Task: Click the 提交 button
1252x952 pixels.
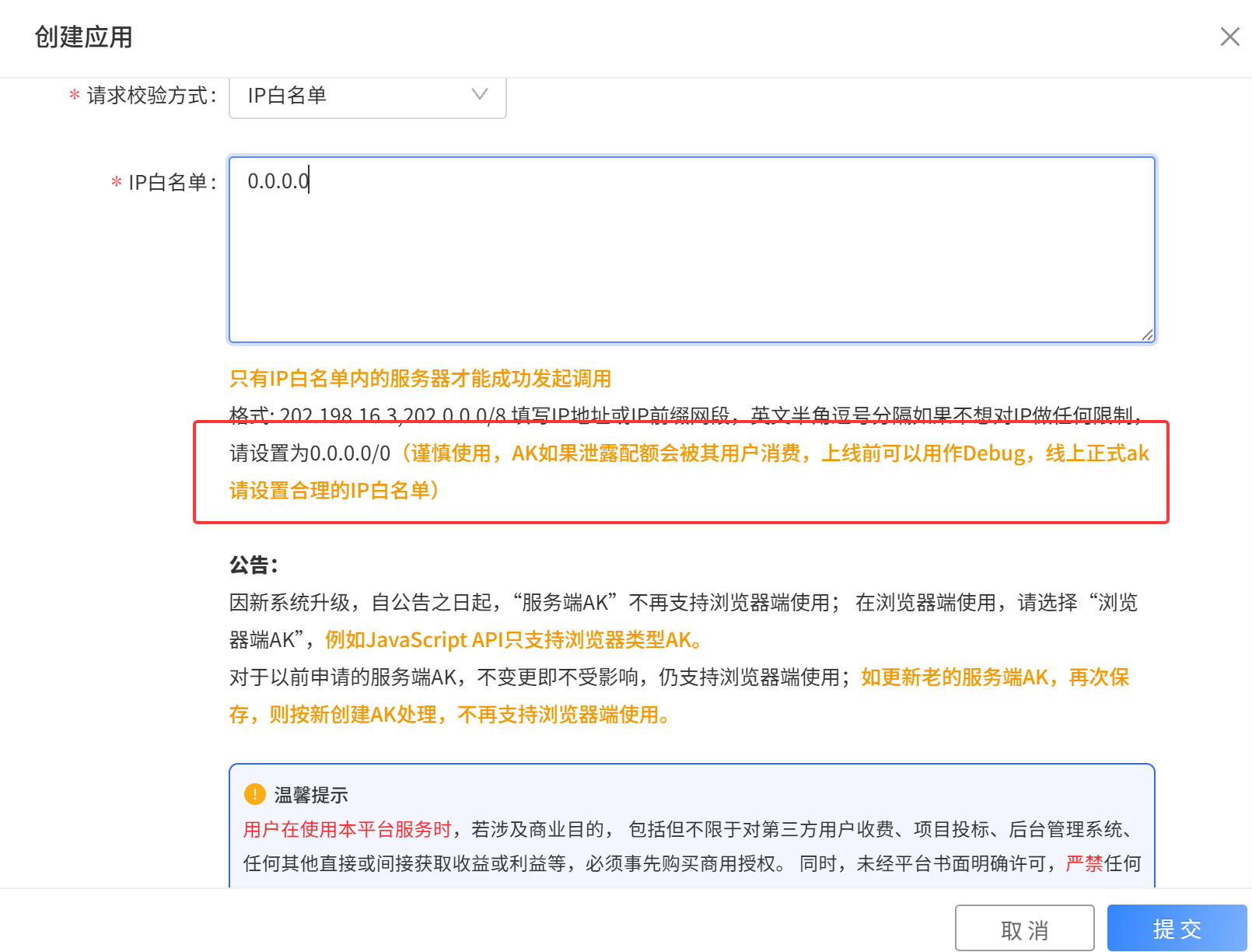Action: (1177, 928)
